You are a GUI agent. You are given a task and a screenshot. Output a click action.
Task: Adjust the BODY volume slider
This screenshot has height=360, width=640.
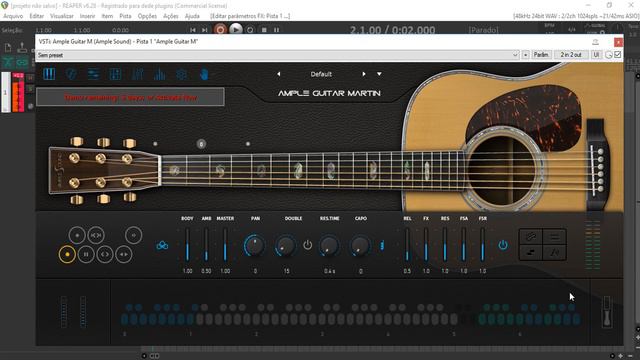coord(187,245)
